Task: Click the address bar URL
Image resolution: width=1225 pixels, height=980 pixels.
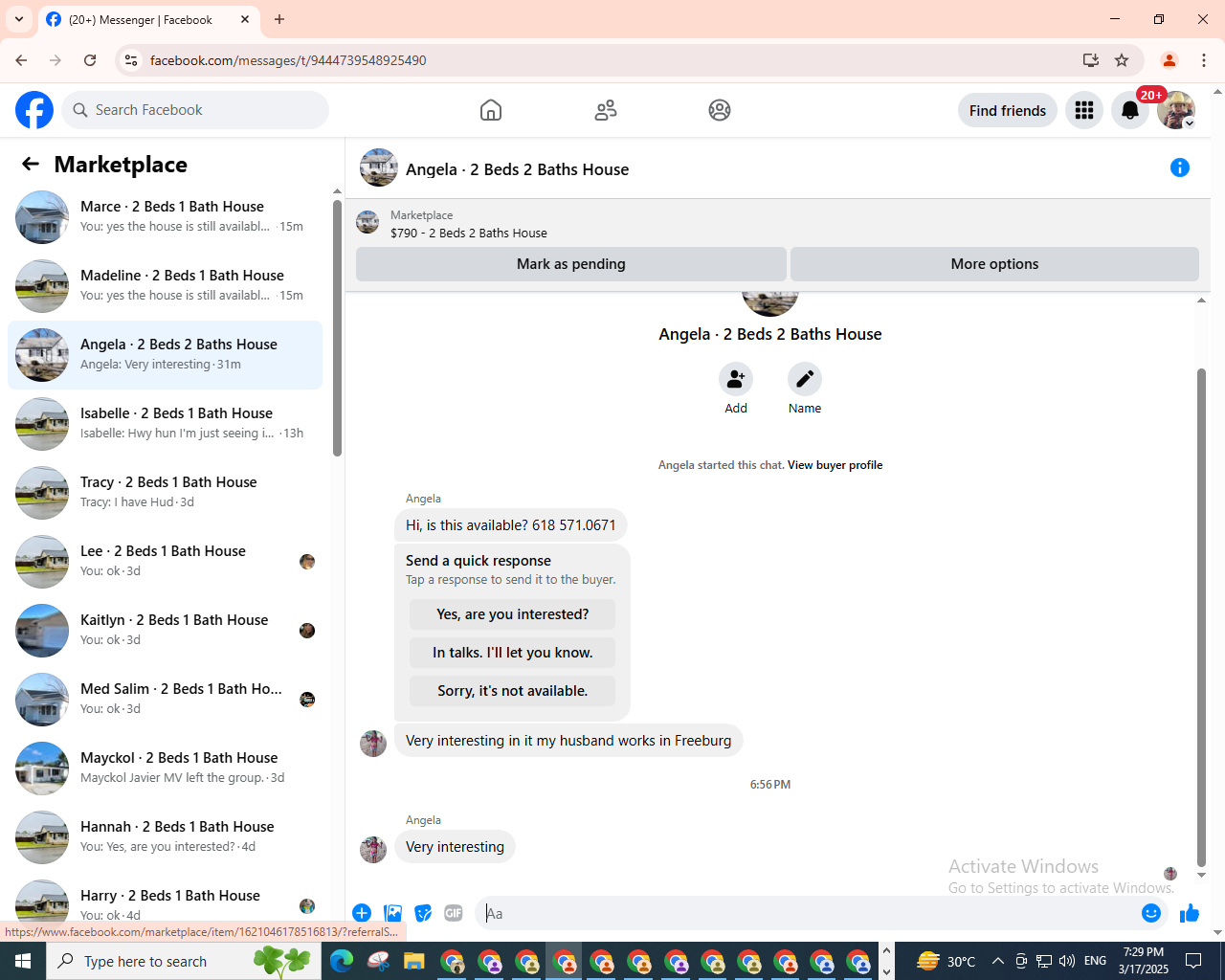Action: [288, 60]
